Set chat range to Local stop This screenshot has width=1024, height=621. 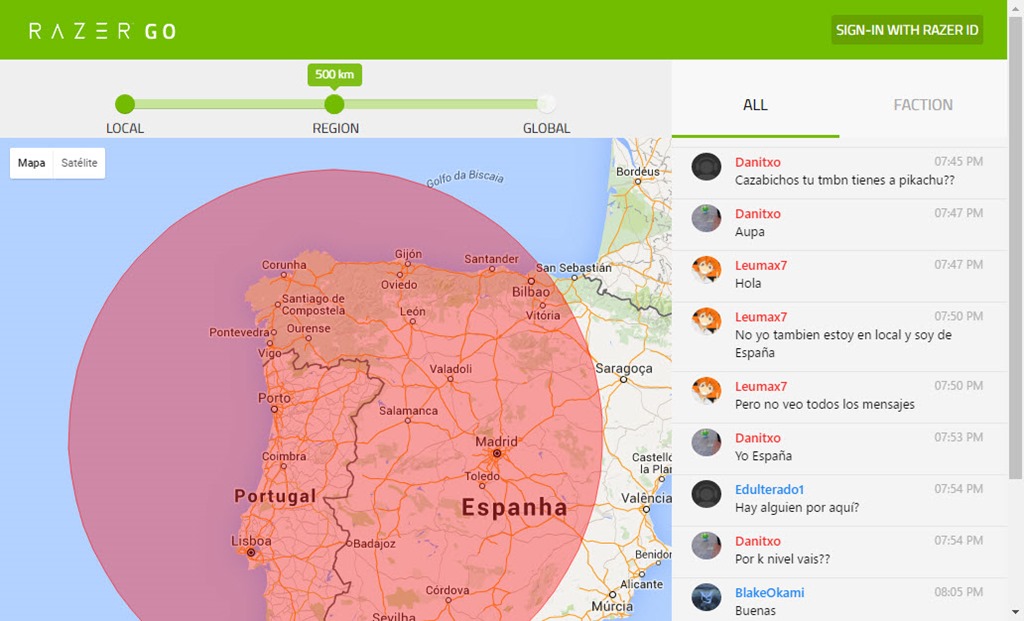125,104
